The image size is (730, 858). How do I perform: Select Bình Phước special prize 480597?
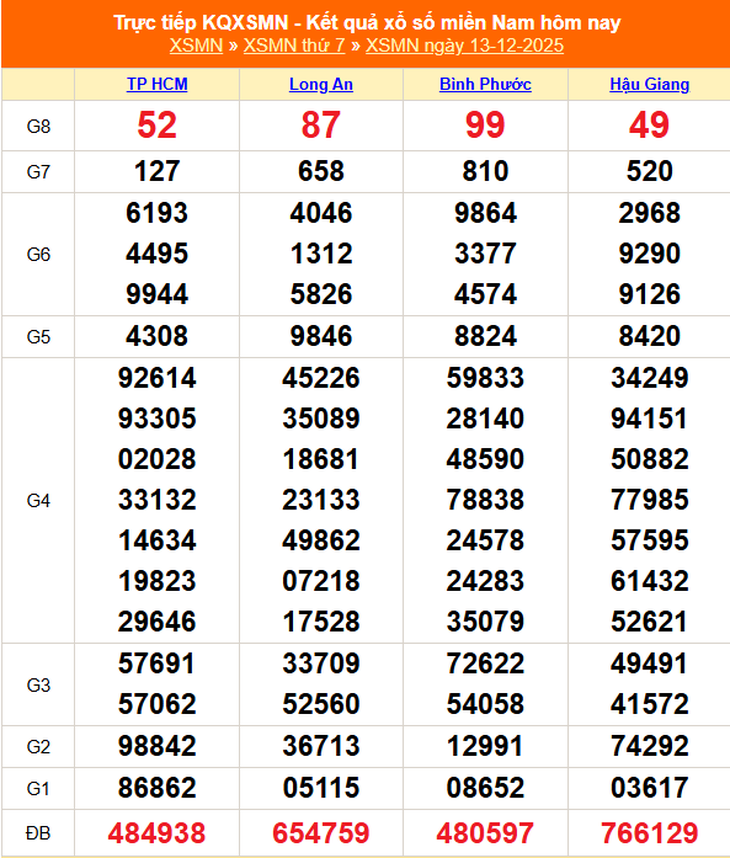pyautogui.click(x=485, y=833)
